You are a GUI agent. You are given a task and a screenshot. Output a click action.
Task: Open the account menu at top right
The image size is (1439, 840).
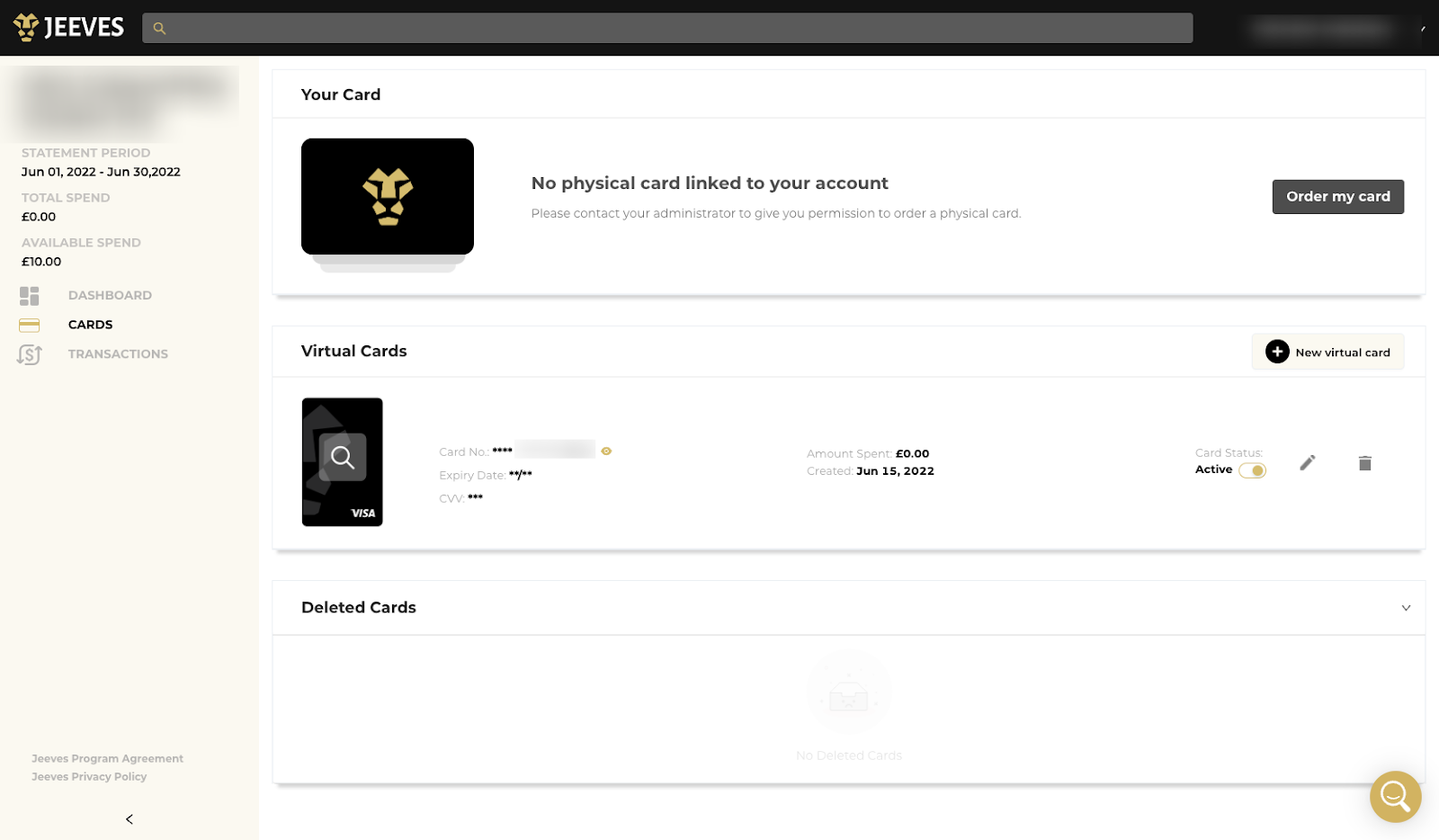click(1320, 28)
